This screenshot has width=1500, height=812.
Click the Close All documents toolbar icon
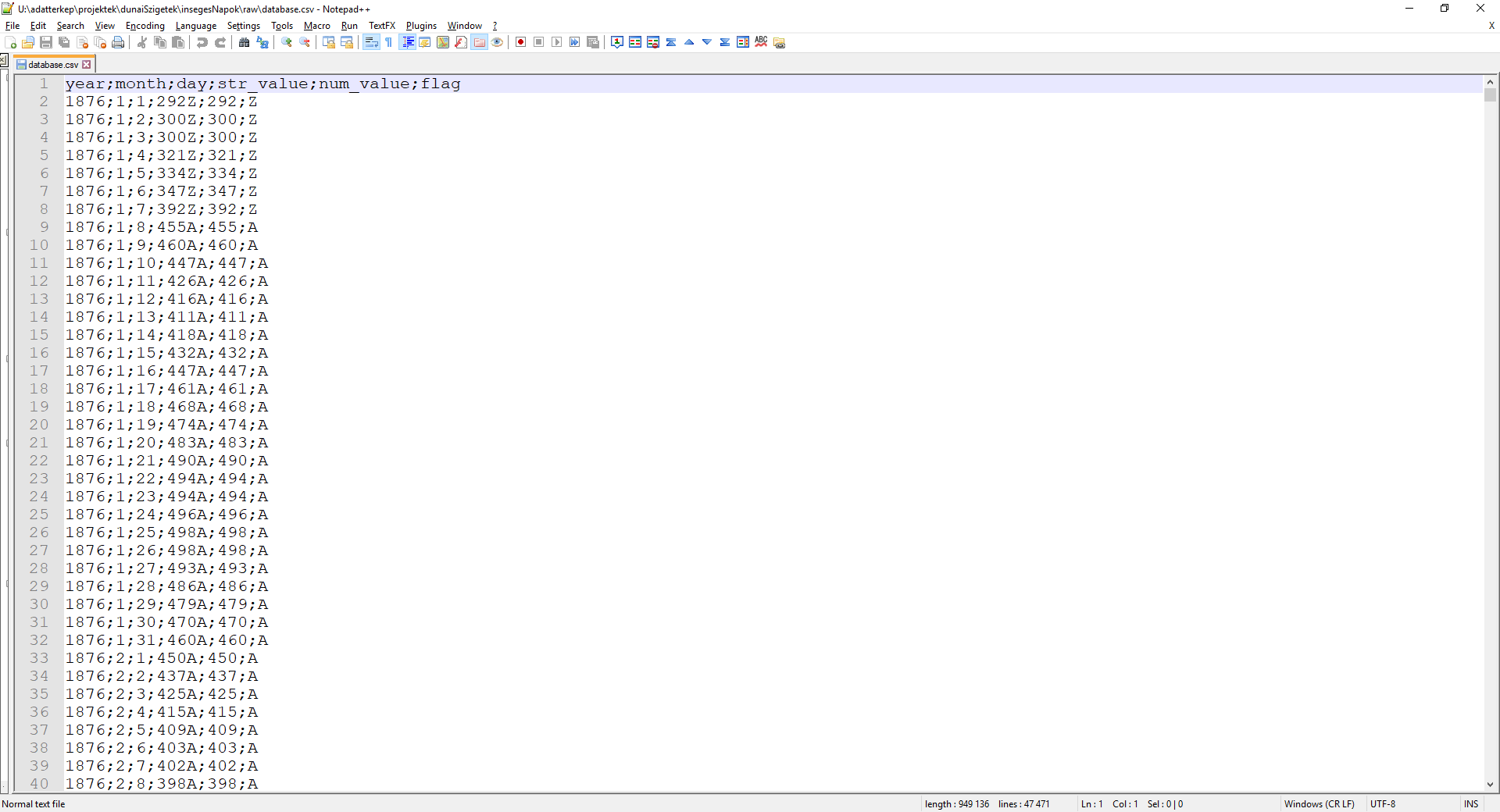pyautogui.click(x=100, y=42)
